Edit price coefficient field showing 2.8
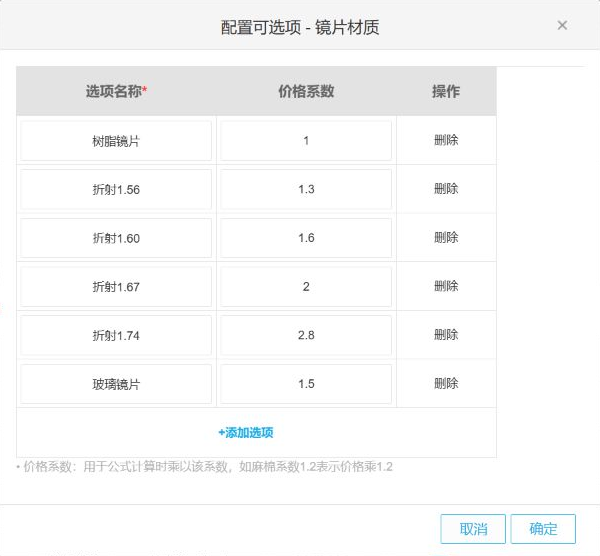This screenshot has height=556, width=600. [306, 335]
